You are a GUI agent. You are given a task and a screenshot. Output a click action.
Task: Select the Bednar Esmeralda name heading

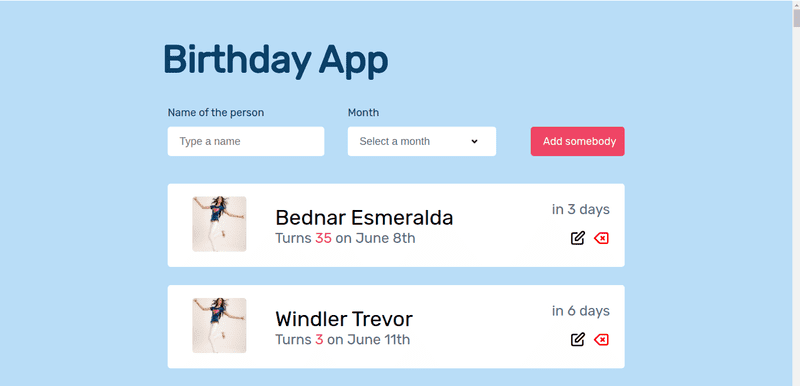point(364,218)
